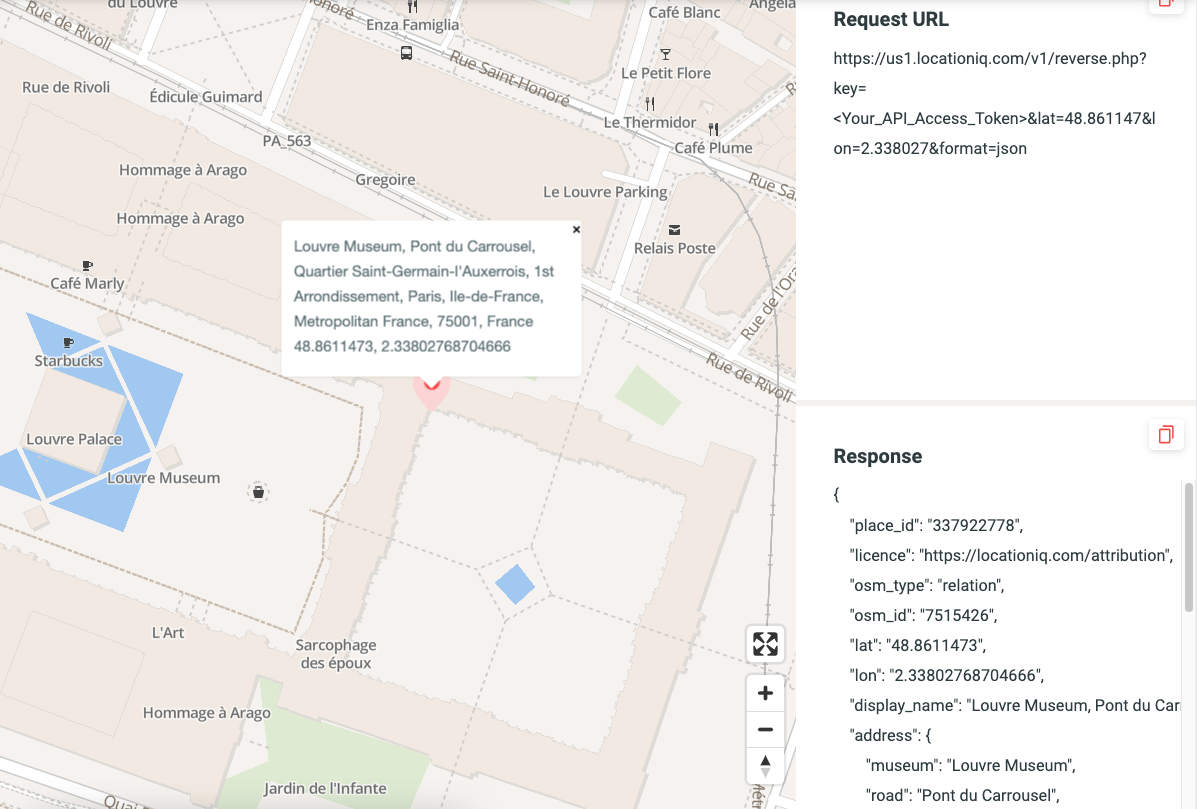This screenshot has width=1197, height=809.
Task: Click the coordinates in the map popup
Action: (x=402, y=346)
